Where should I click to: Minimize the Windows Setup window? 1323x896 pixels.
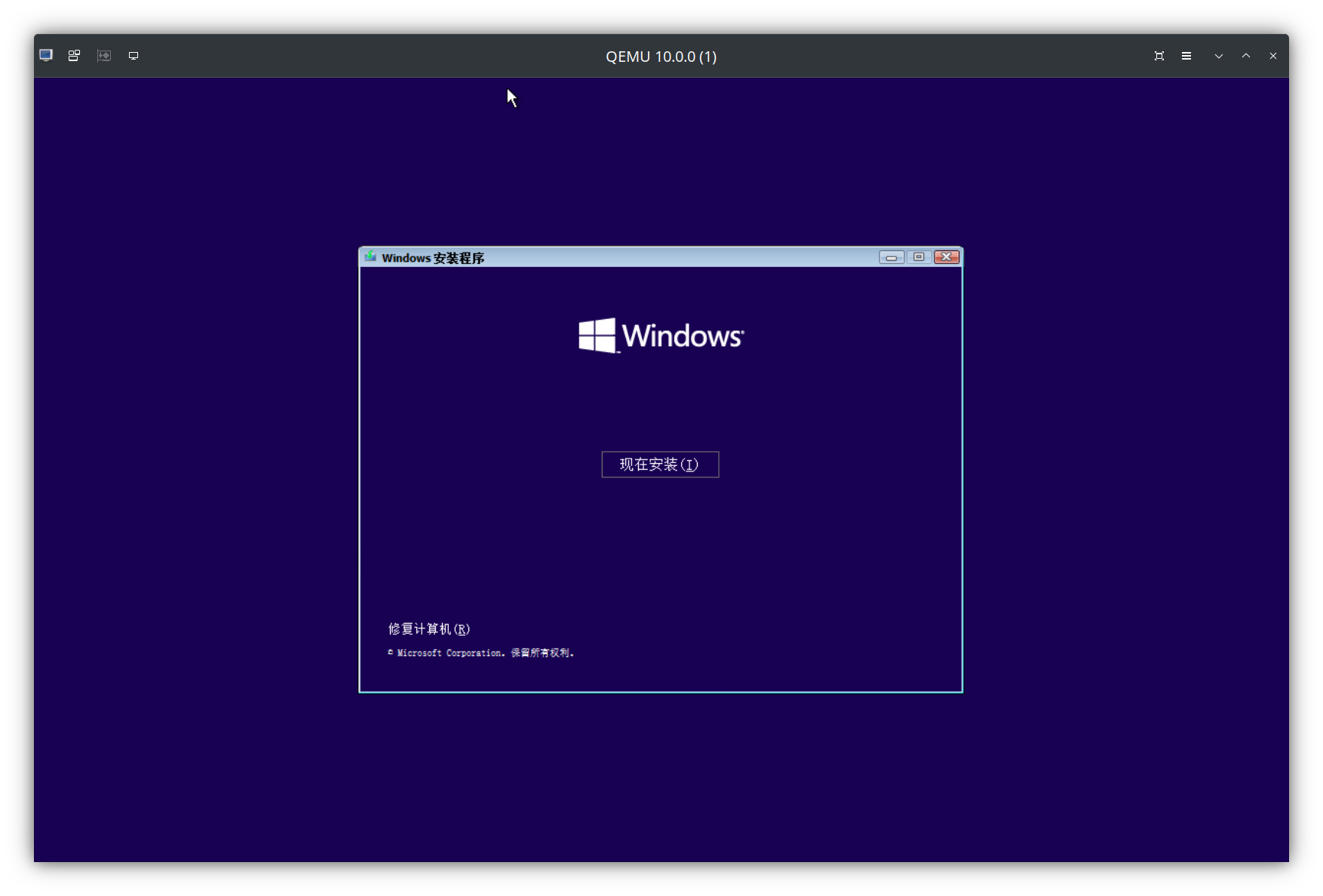[892, 257]
